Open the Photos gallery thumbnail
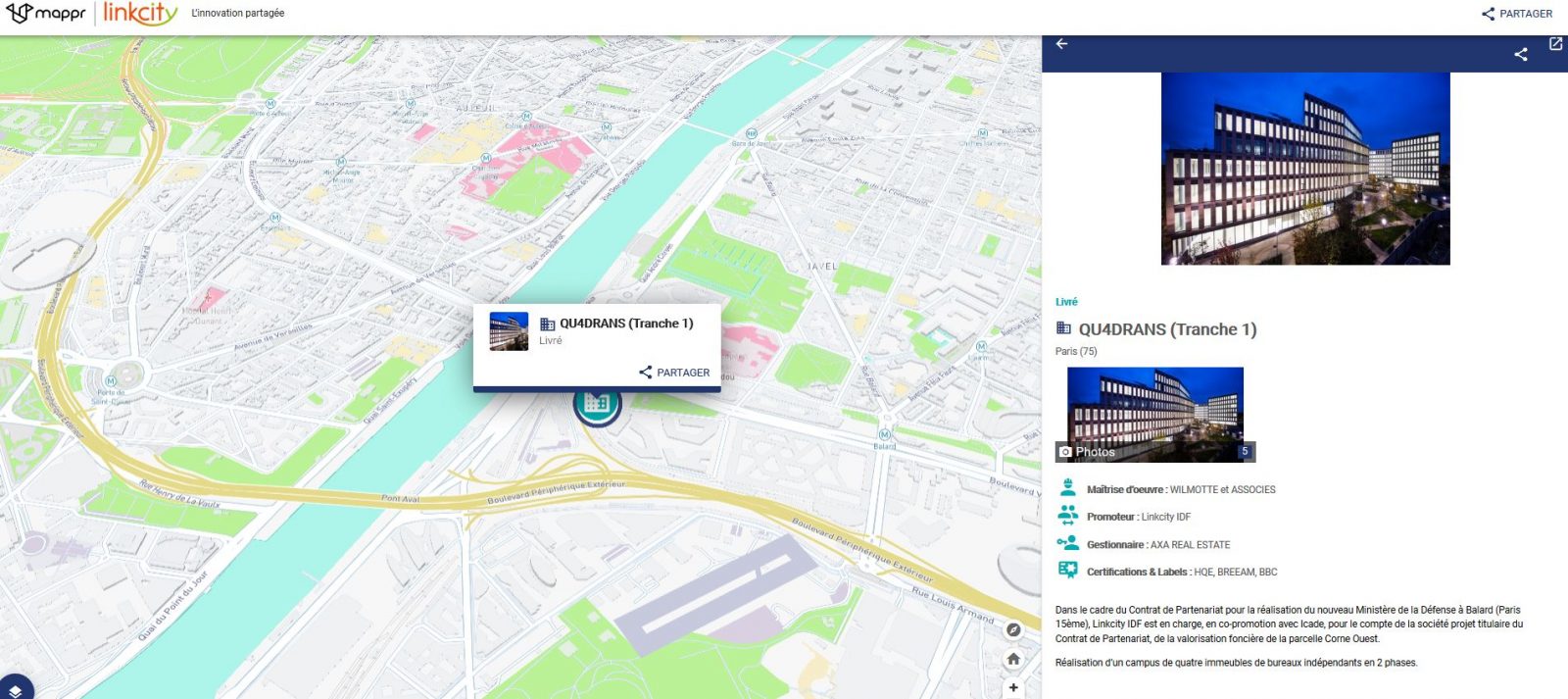 click(x=1155, y=415)
